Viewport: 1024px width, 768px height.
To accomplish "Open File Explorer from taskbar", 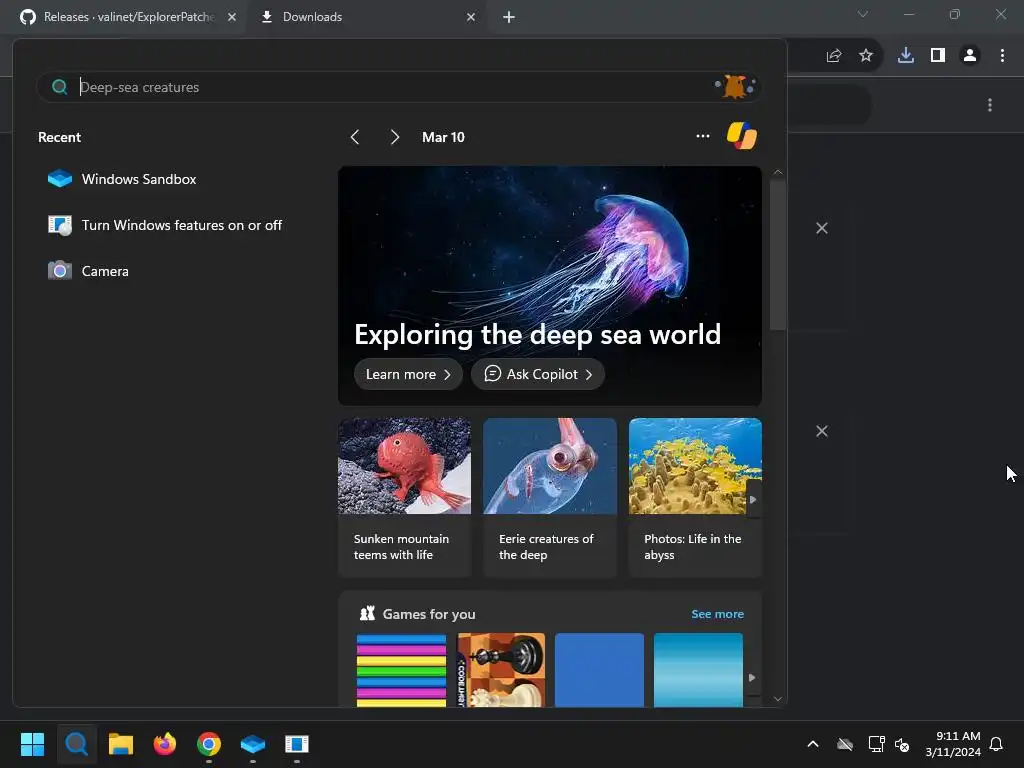I will [x=121, y=744].
